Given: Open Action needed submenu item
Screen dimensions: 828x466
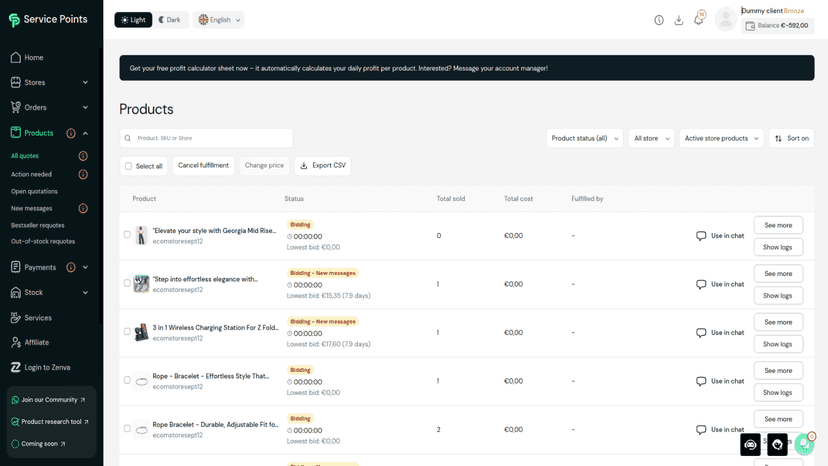Looking at the screenshot, I should [31, 174].
